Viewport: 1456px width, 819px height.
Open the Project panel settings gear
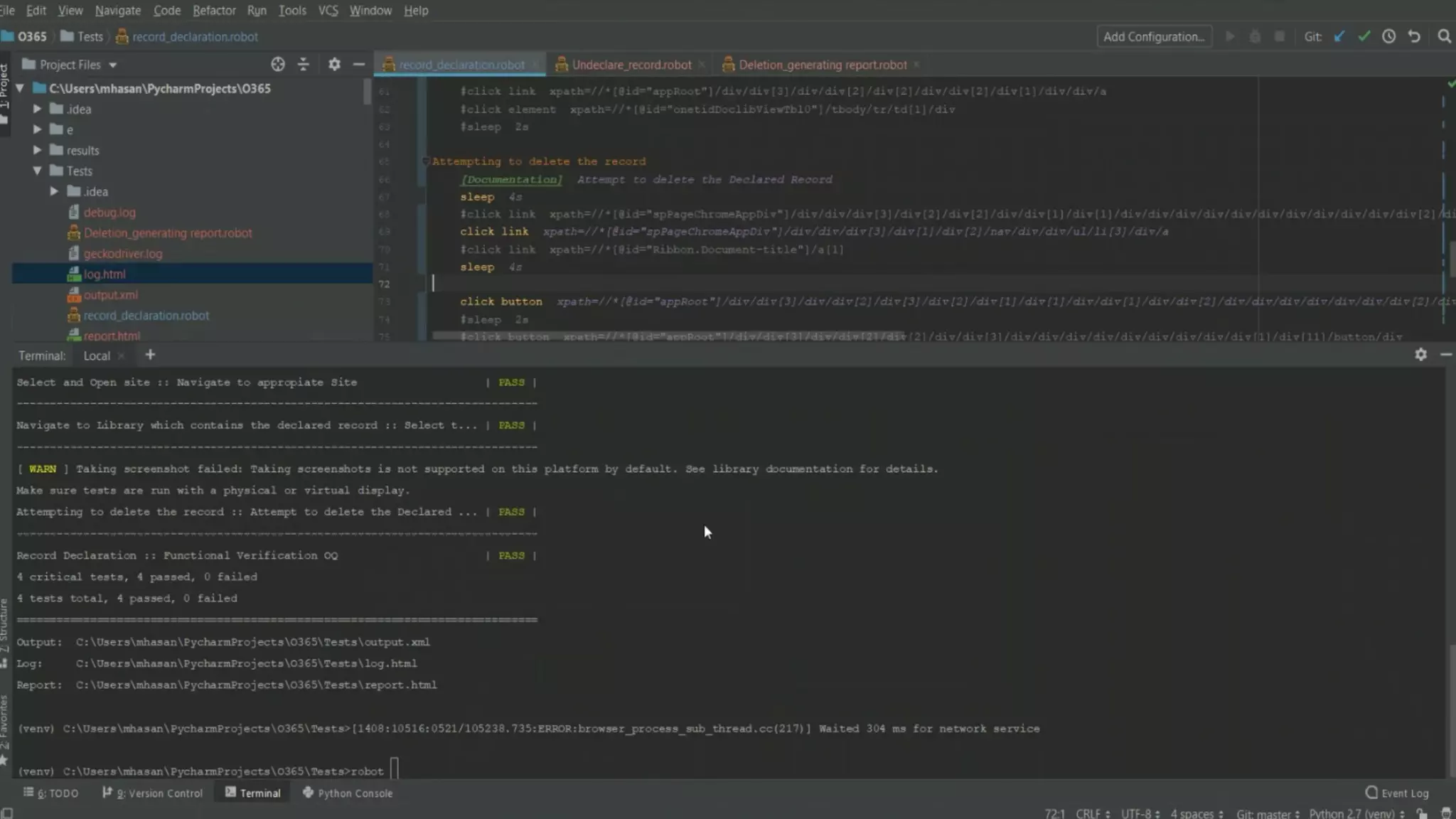point(334,64)
